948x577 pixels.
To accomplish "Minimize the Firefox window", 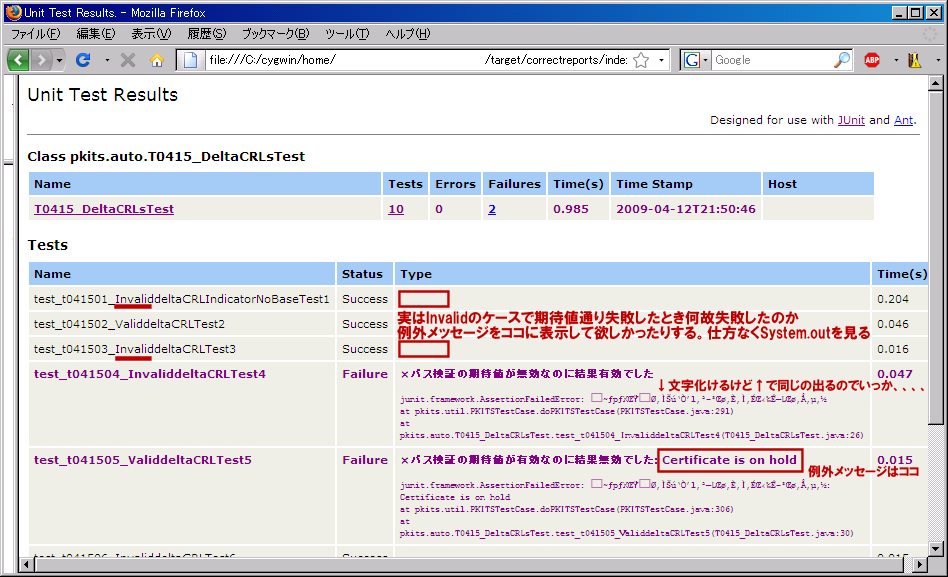I will [900, 13].
